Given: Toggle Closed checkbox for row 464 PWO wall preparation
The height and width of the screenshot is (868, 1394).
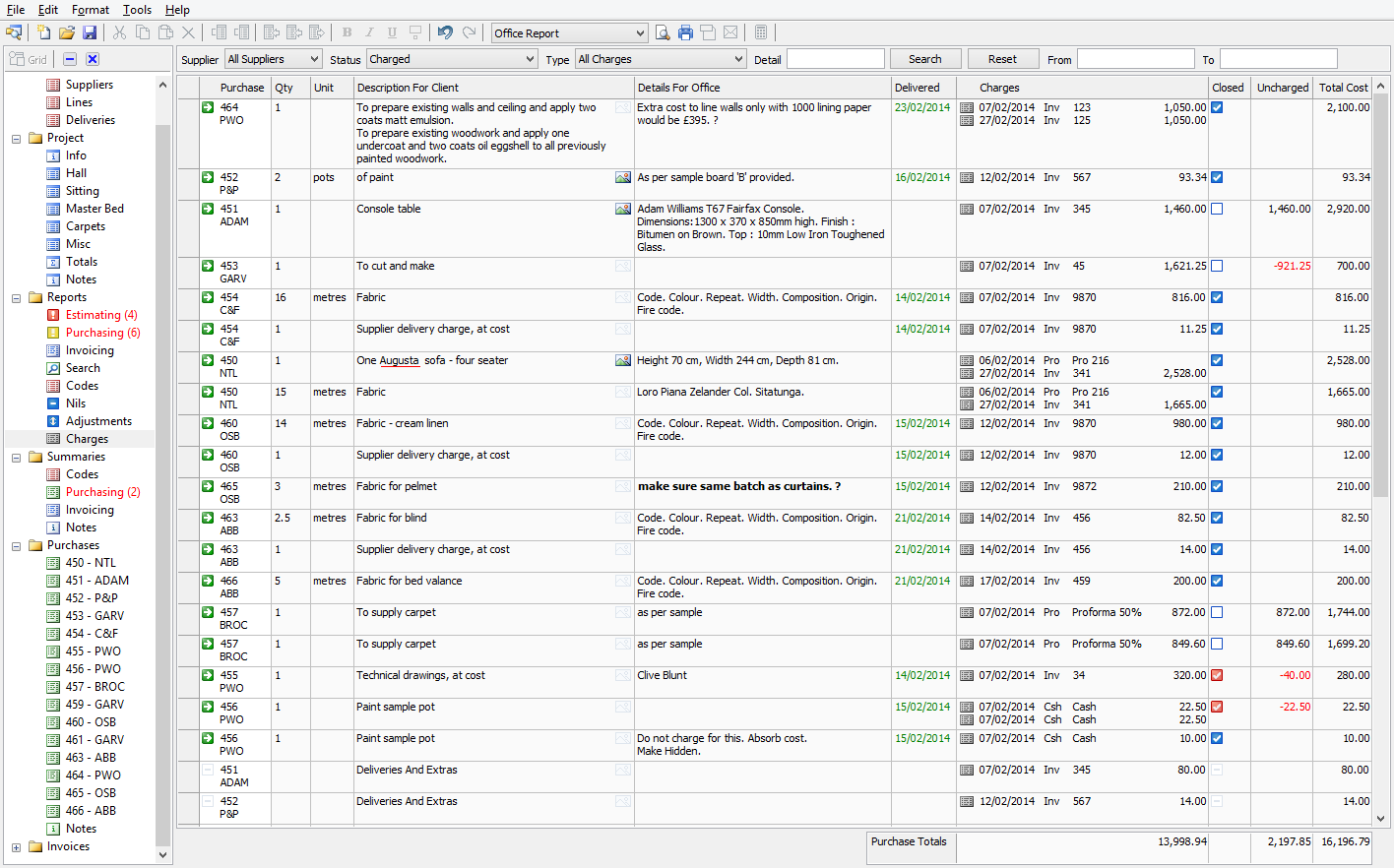Looking at the screenshot, I should pos(1217,107).
